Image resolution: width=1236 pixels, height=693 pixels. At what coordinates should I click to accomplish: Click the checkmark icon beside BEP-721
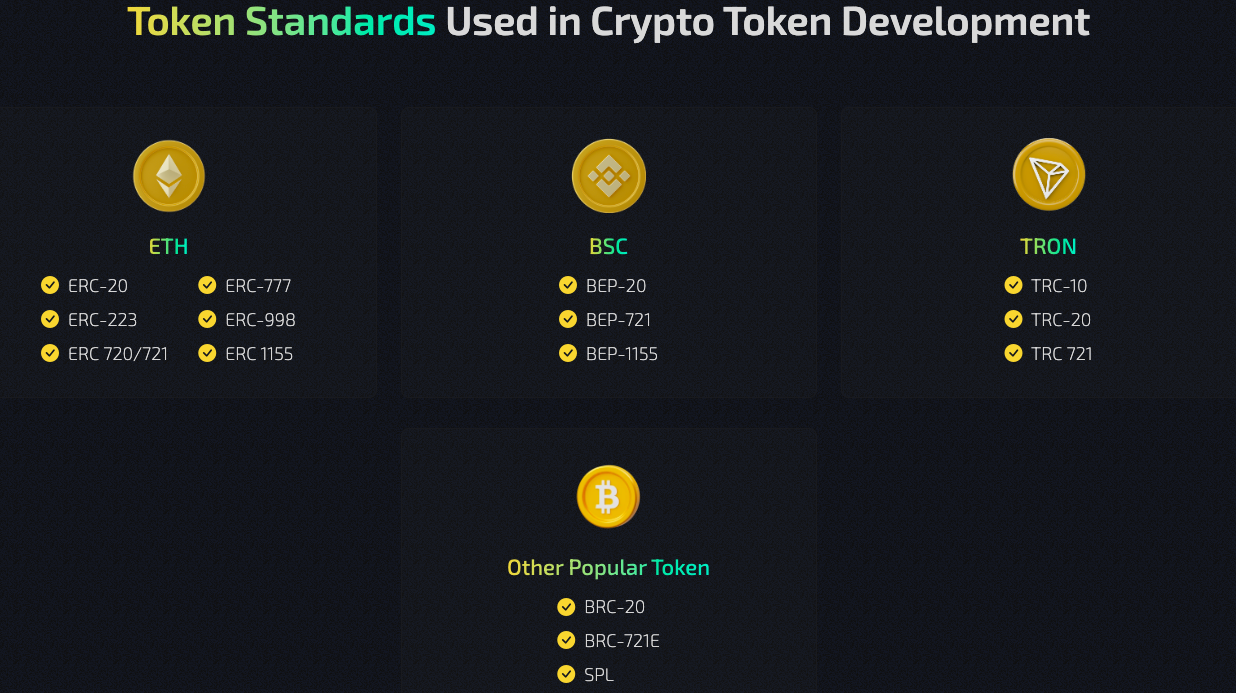click(x=568, y=319)
